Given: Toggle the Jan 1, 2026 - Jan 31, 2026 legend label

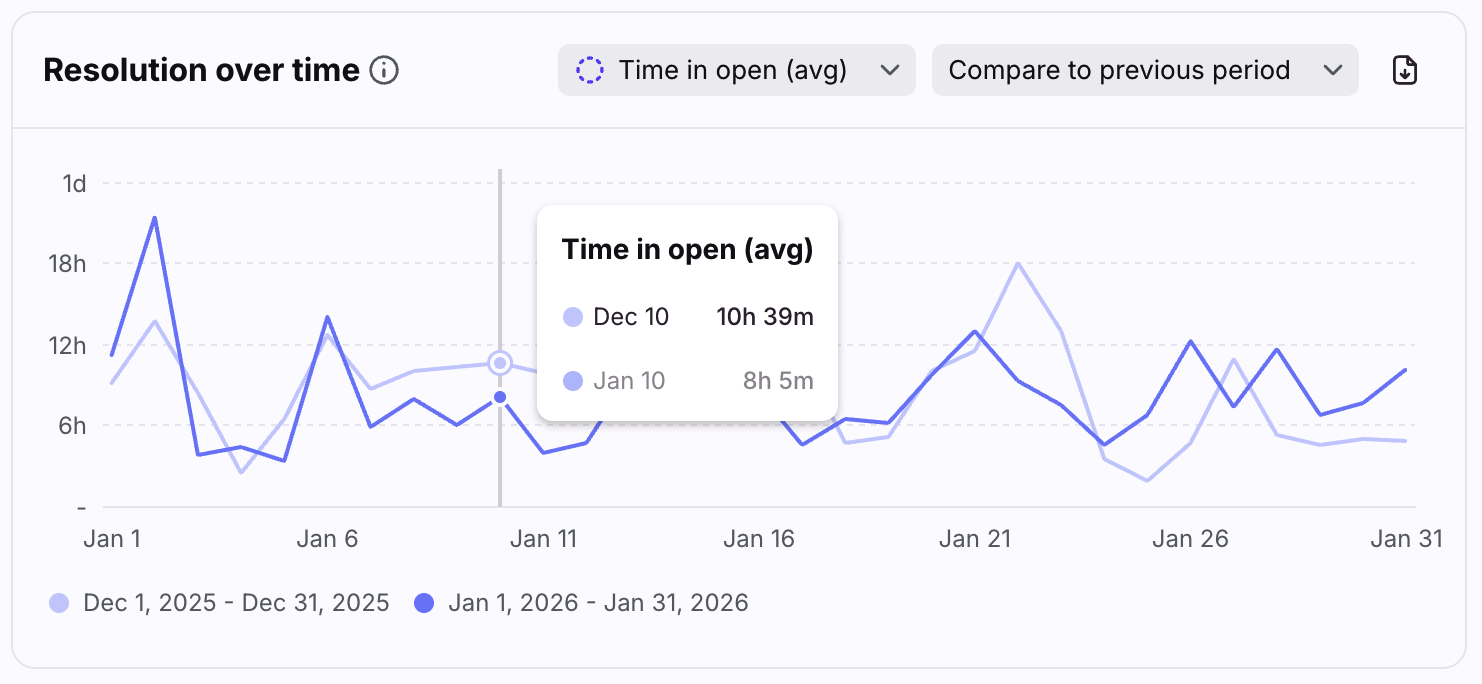Looking at the screenshot, I should click(598, 603).
